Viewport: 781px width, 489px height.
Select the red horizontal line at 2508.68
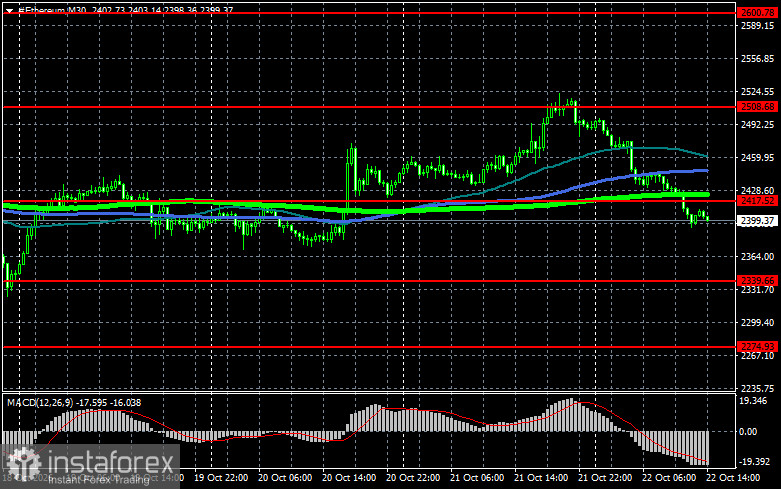[369, 107]
